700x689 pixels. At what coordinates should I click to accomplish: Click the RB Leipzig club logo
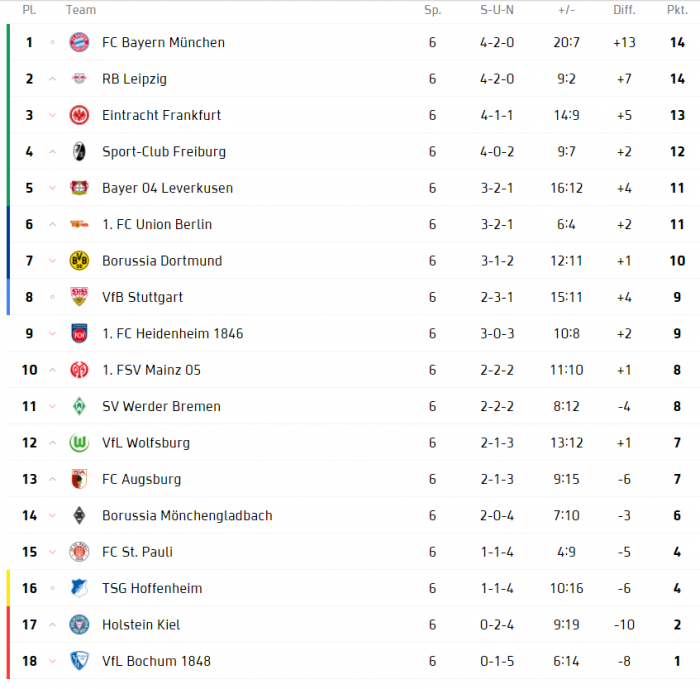[x=79, y=79]
